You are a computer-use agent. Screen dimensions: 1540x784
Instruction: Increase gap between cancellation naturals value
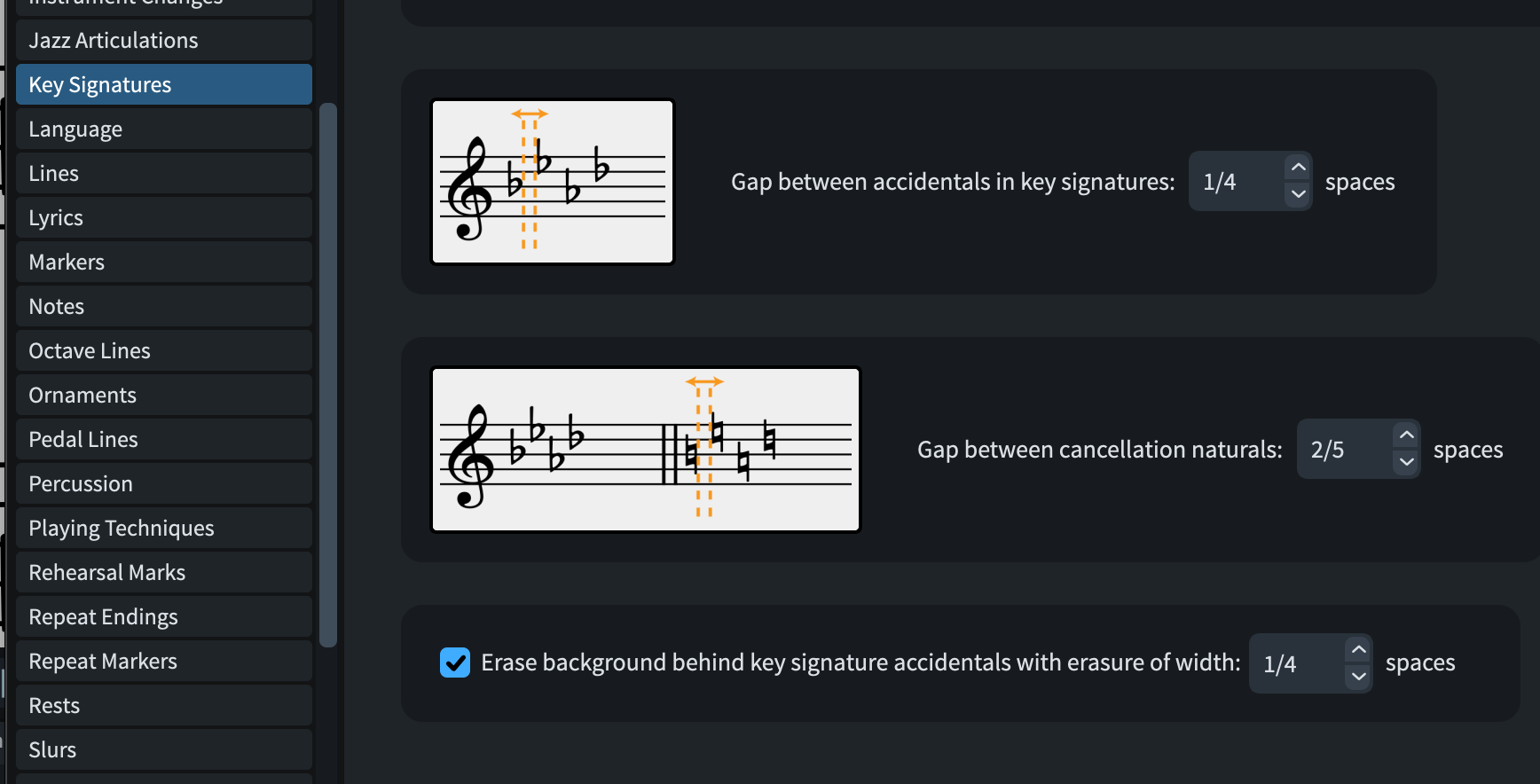coord(1406,435)
